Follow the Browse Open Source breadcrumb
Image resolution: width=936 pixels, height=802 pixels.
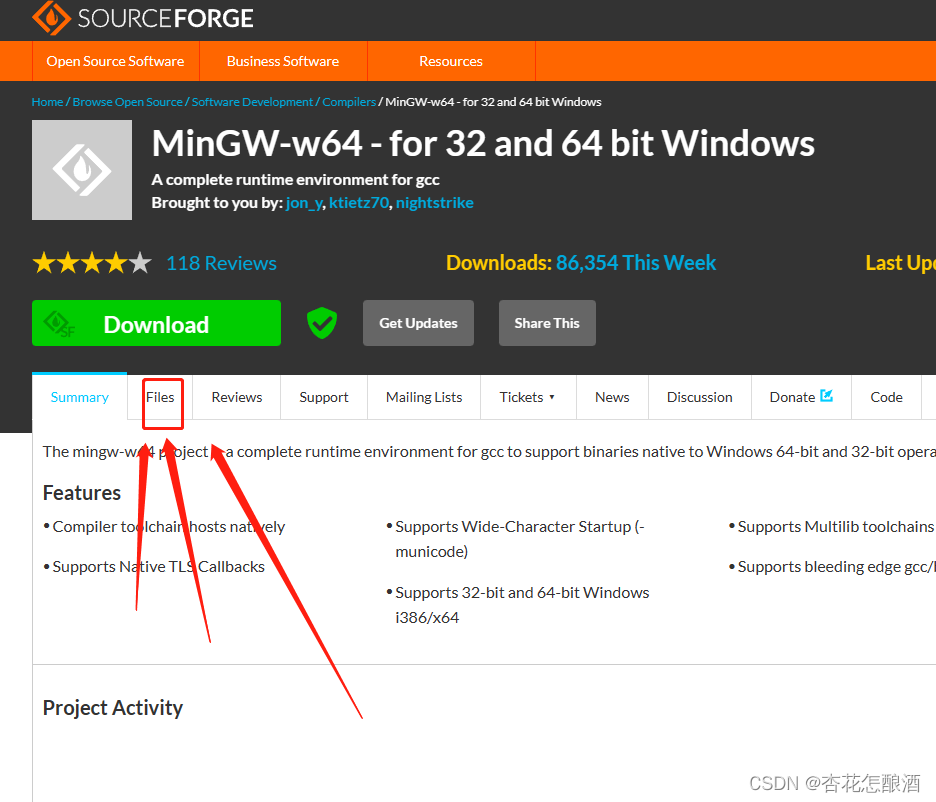127,102
